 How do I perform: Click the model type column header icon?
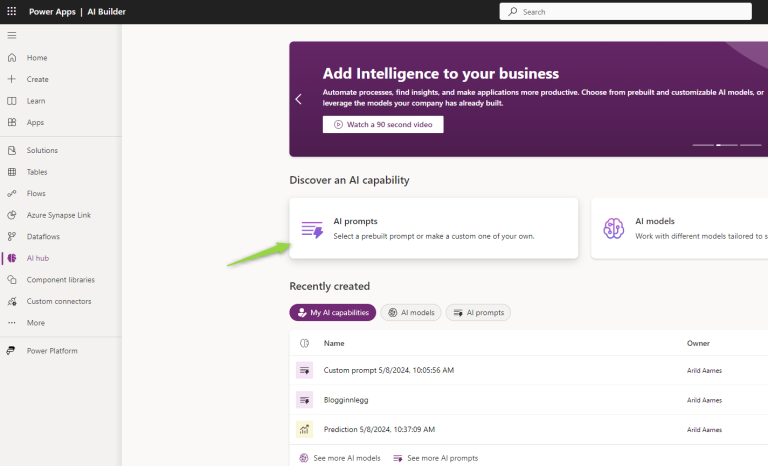point(304,343)
